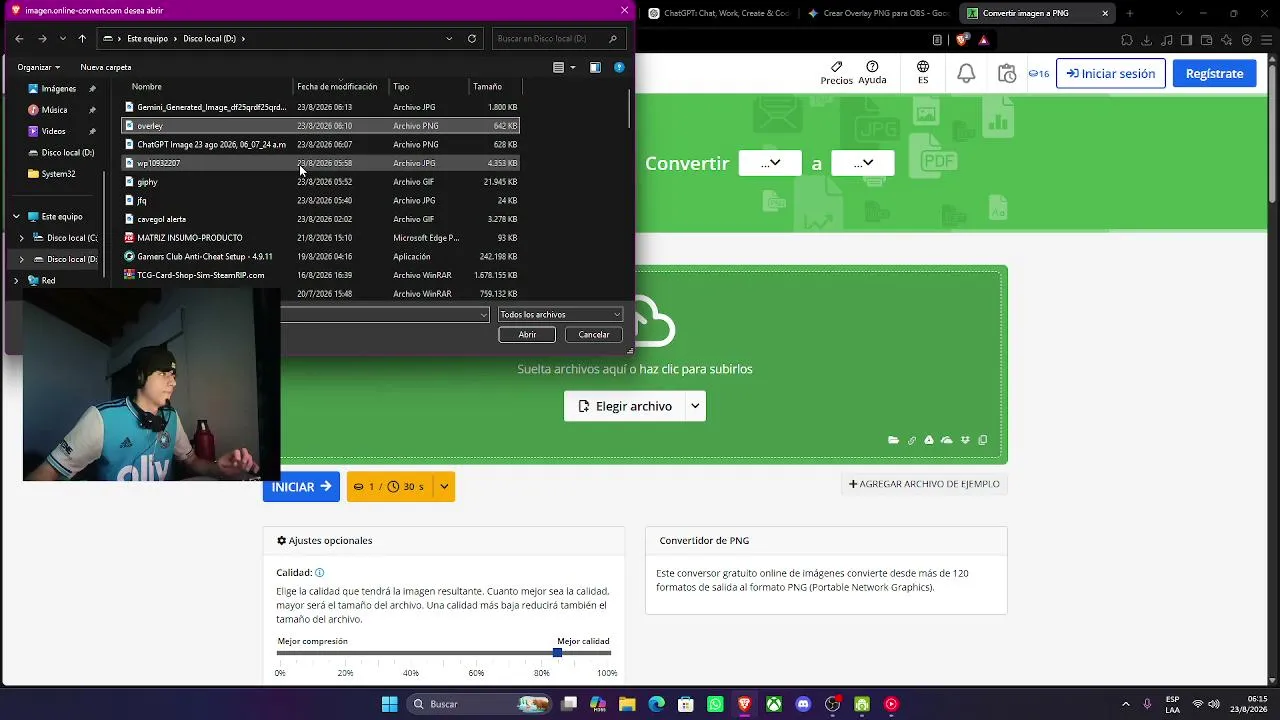Image resolution: width=1280 pixels, height=720 pixels.
Task: Open conversion history clipboard icon
Action: click(1007, 74)
